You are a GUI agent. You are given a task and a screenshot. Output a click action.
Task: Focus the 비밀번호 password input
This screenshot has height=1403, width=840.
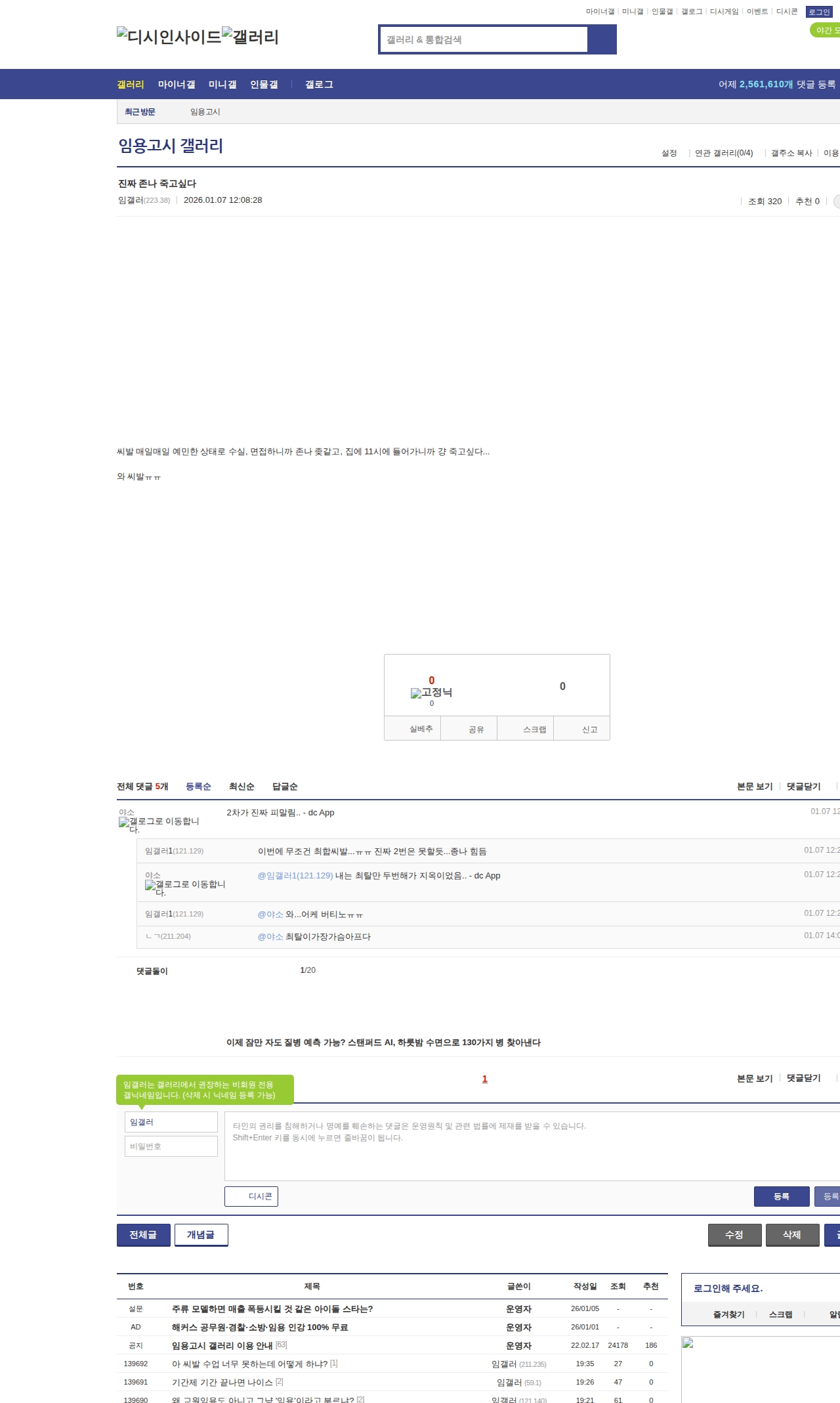click(x=171, y=1146)
